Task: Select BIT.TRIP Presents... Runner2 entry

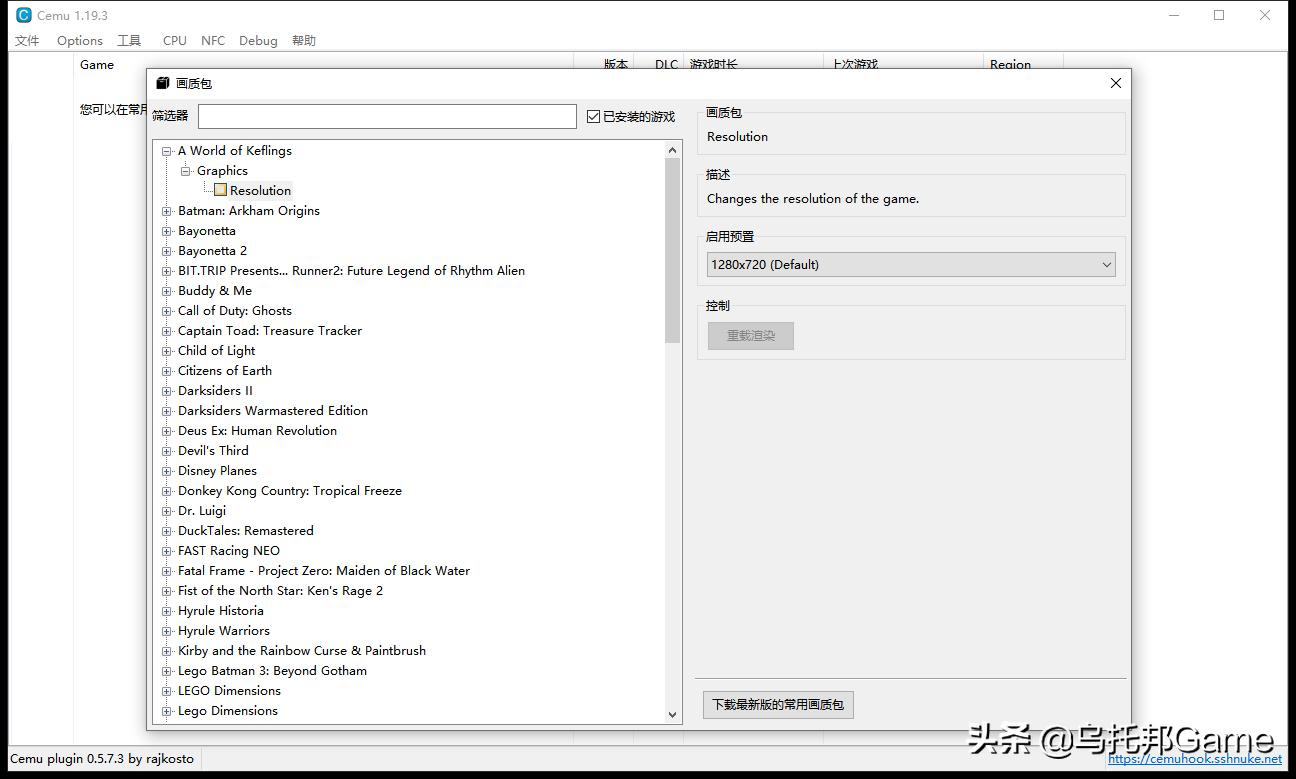Action: coord(351,271)
